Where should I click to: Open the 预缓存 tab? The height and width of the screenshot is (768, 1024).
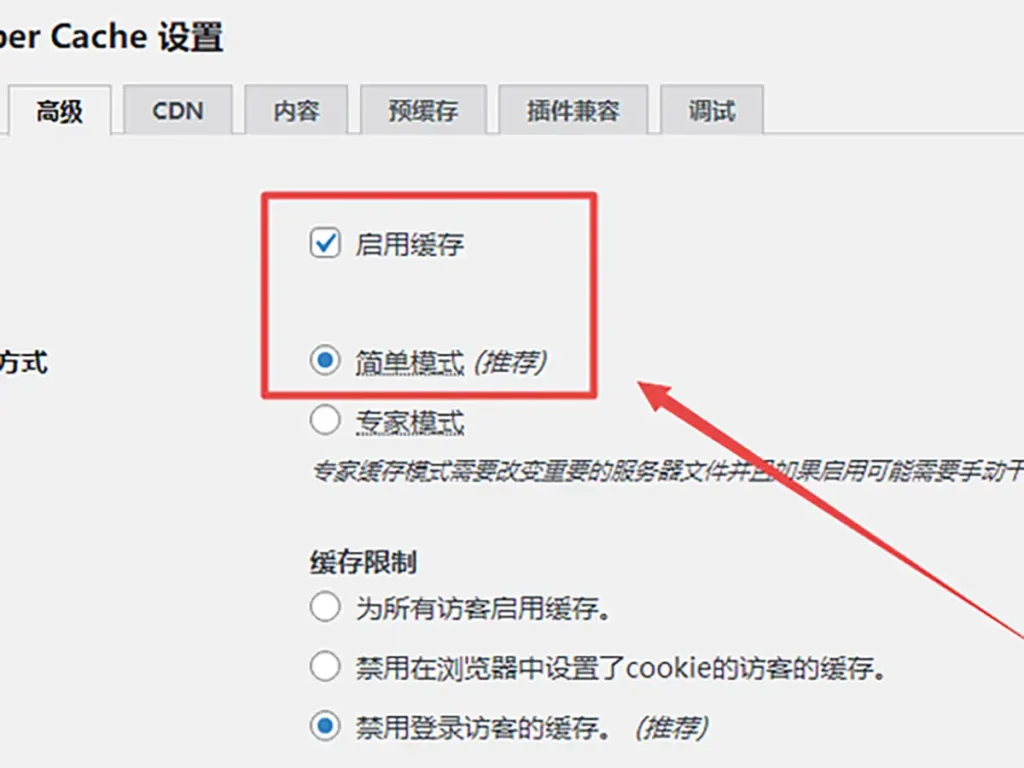pyautogui.click(x=423, y=110)
